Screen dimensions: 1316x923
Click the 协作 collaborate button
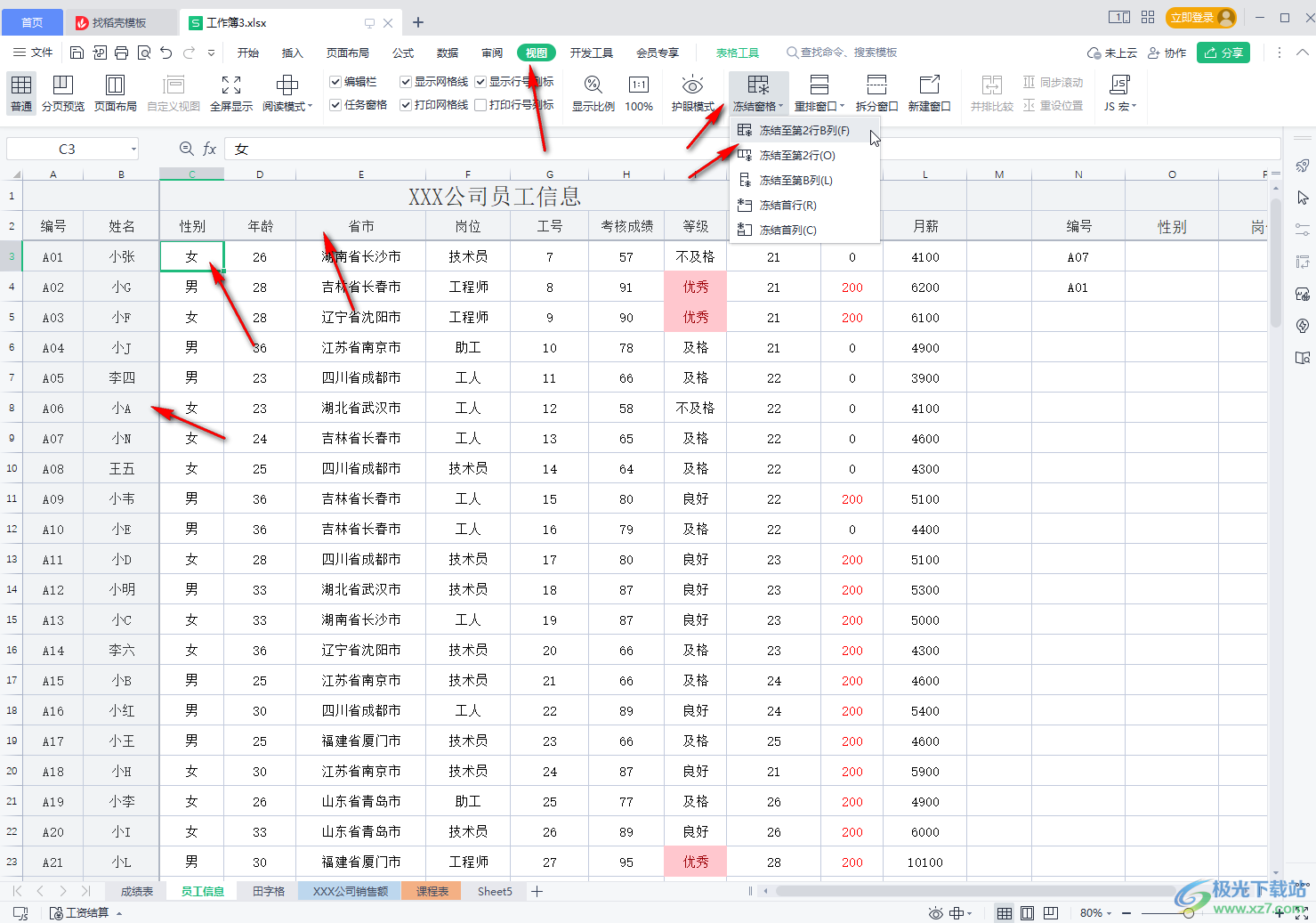pos(1167,53)
